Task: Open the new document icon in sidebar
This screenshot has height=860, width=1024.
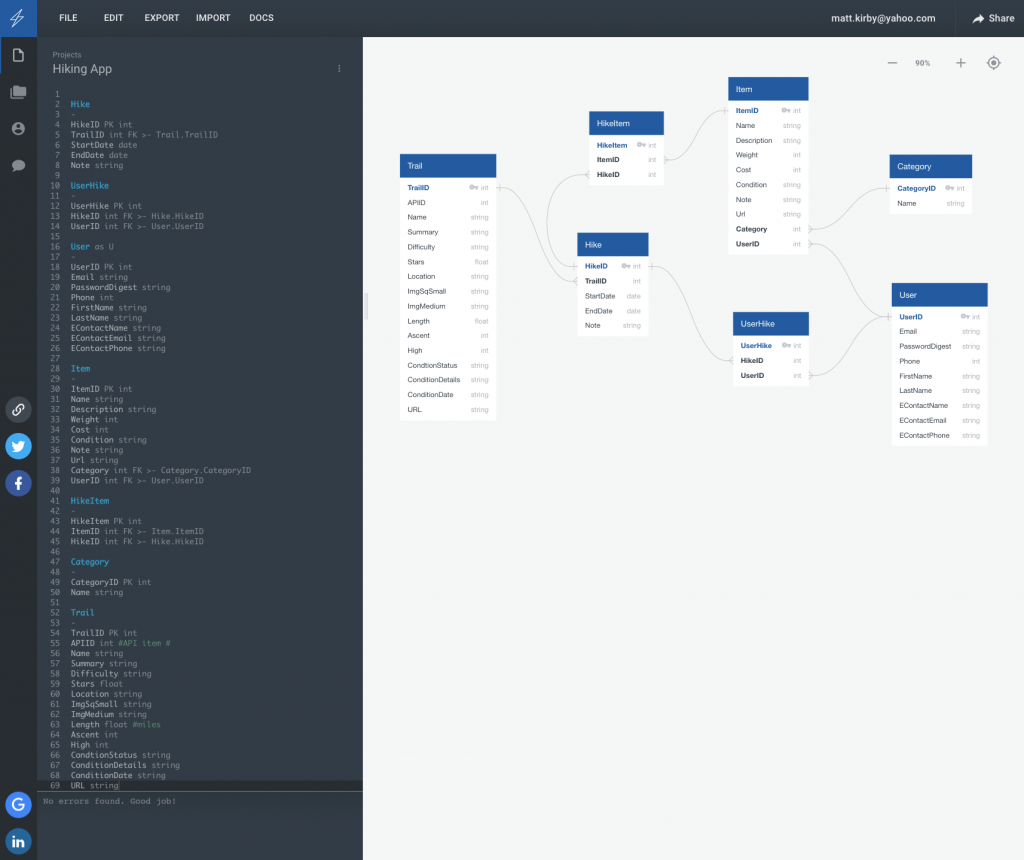Action: 18,56
